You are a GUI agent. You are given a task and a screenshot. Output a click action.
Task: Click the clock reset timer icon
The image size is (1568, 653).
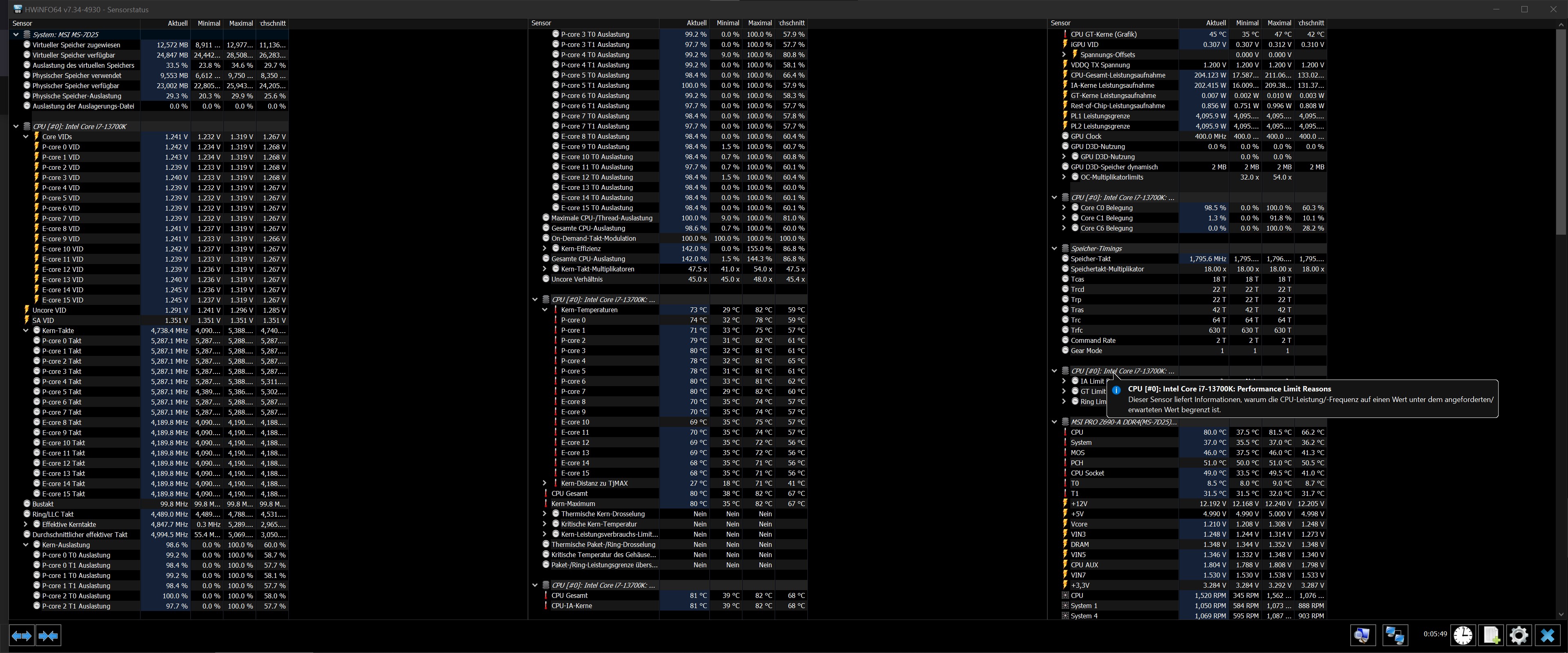tap(1463, 635)
